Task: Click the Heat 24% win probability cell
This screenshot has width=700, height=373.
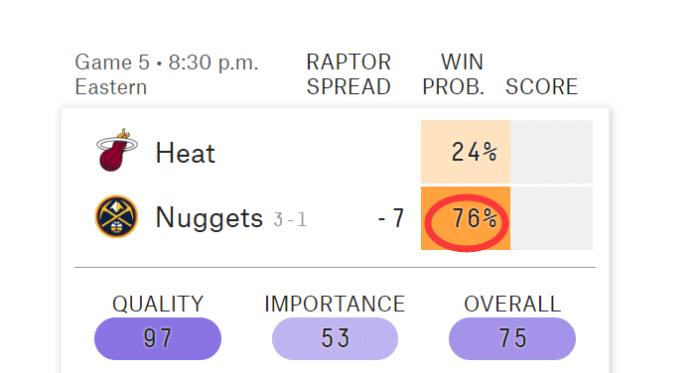Action: coord(466,152)
